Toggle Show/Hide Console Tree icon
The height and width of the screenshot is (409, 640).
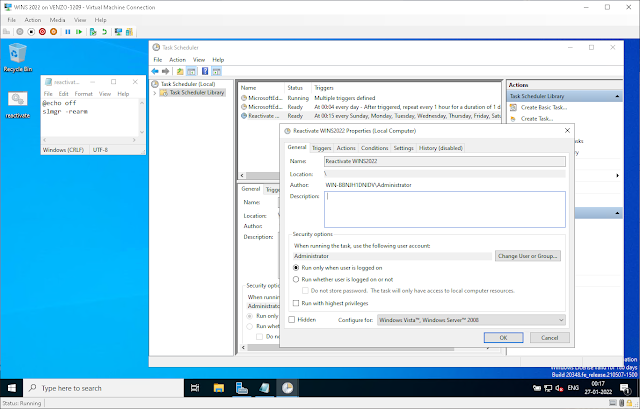coord(191,71)
